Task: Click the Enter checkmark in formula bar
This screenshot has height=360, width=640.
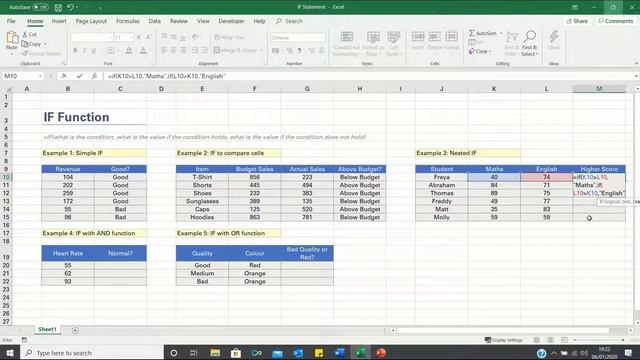Action: 80,76
